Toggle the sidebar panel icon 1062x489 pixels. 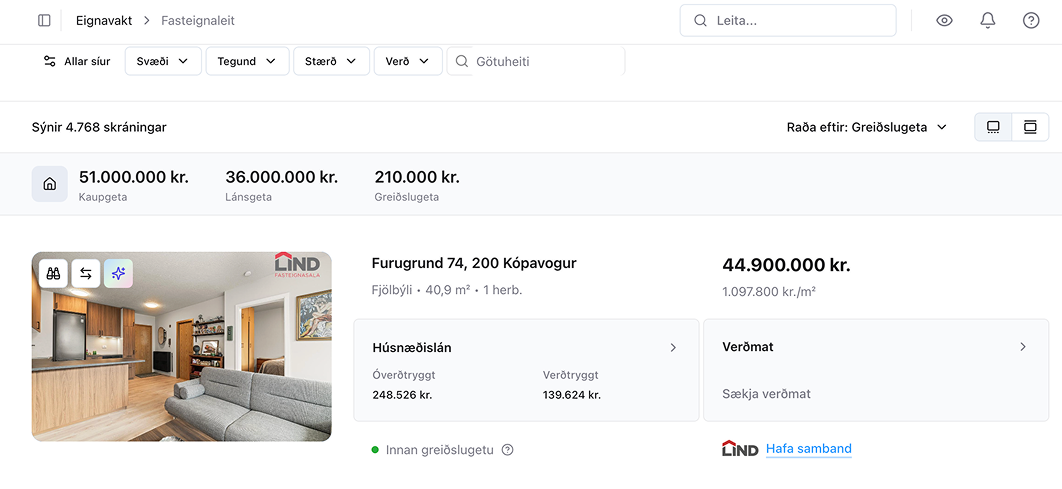(x=44, y=20)
